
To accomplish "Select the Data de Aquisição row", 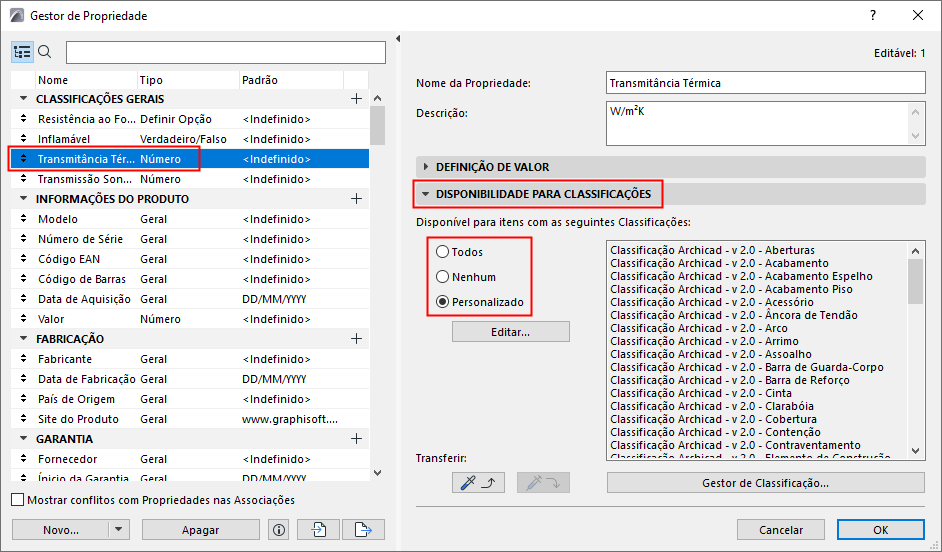I will coord(190,299).
